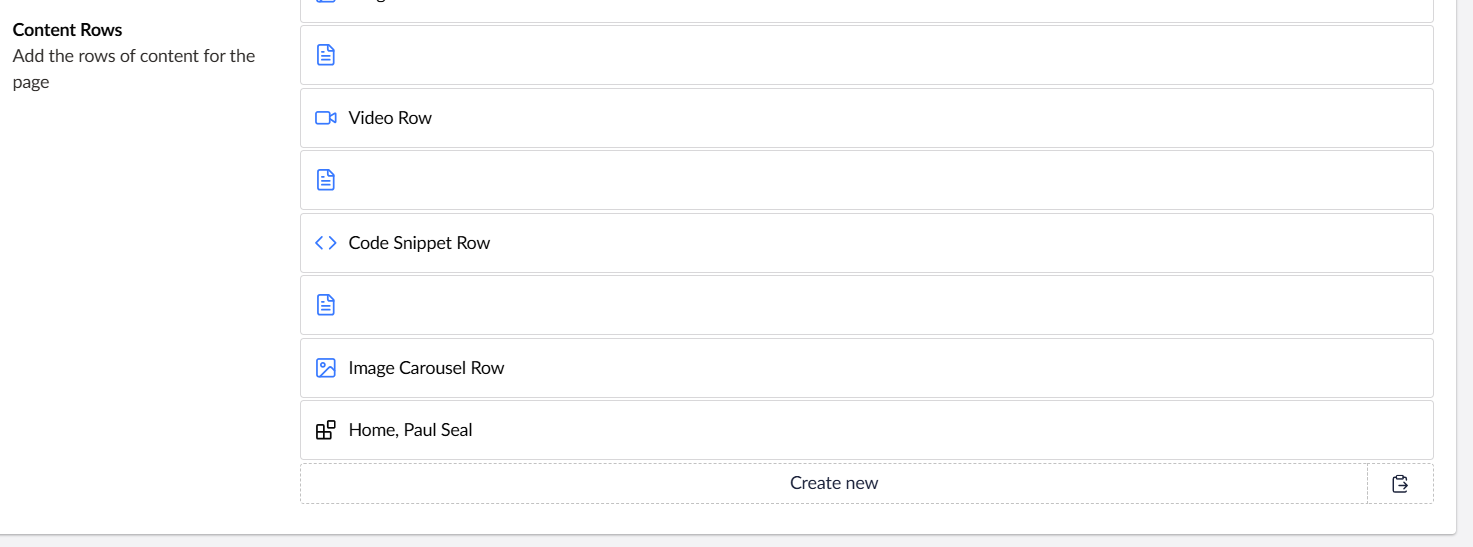The width and height of the screenshot is (1473, 547).
Task: Click document icon between Video Row and Code Snippet Row
Action: pos(325,180)
